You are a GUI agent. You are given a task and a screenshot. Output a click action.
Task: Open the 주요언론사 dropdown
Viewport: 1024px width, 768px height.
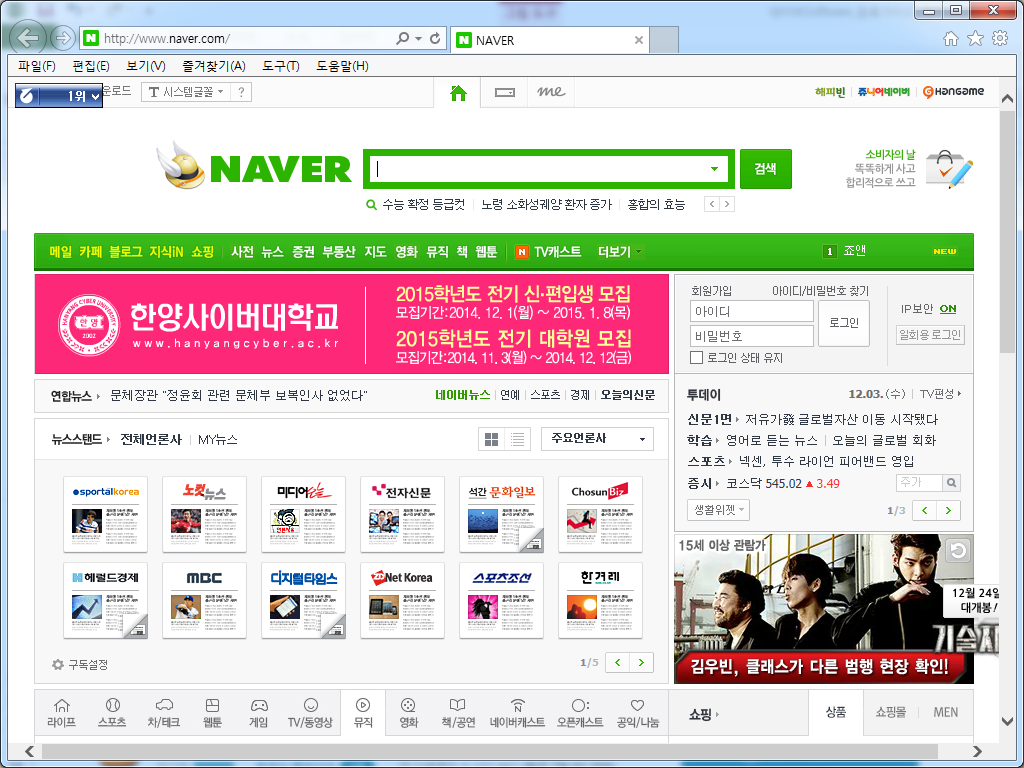[x=598, y=439]
